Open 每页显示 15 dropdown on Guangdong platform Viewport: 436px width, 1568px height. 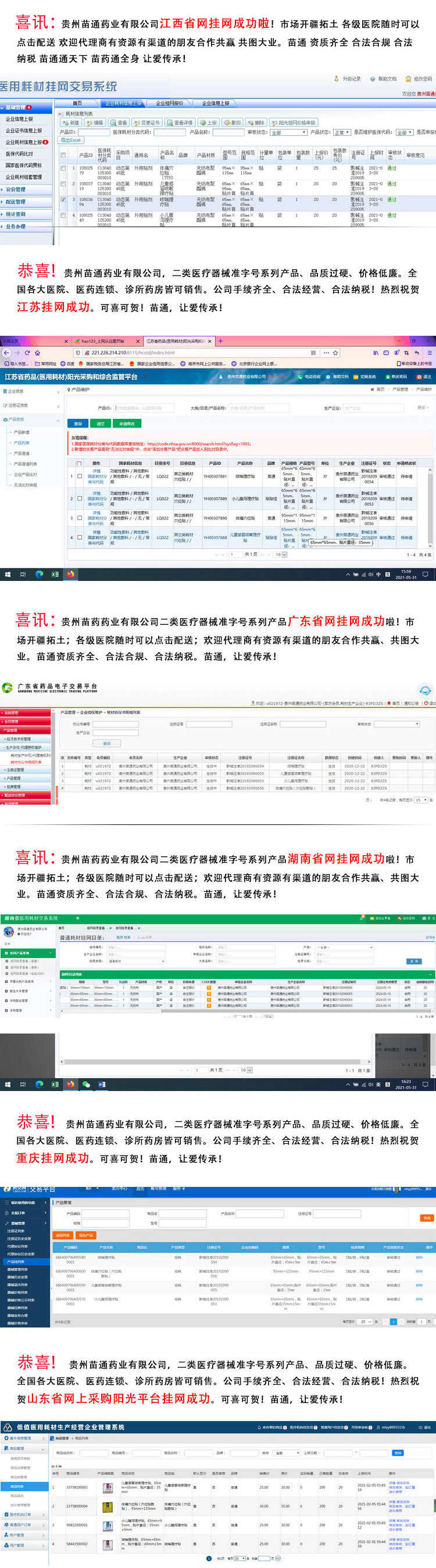click(421, 800)
